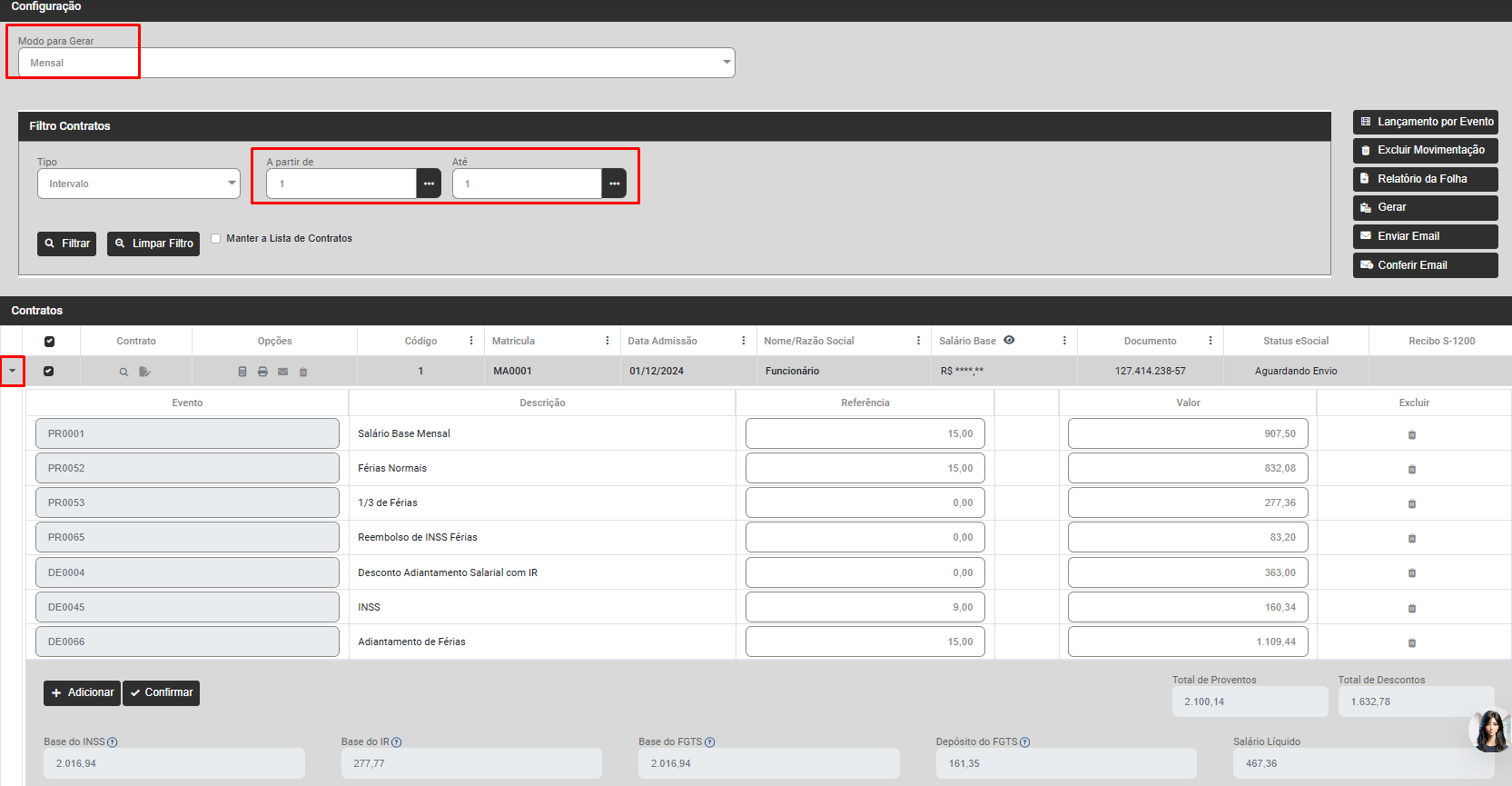1512x786 pixels.
Task: Enable Manter a Lista de Contratos checkbox
Action: point(216,238)
